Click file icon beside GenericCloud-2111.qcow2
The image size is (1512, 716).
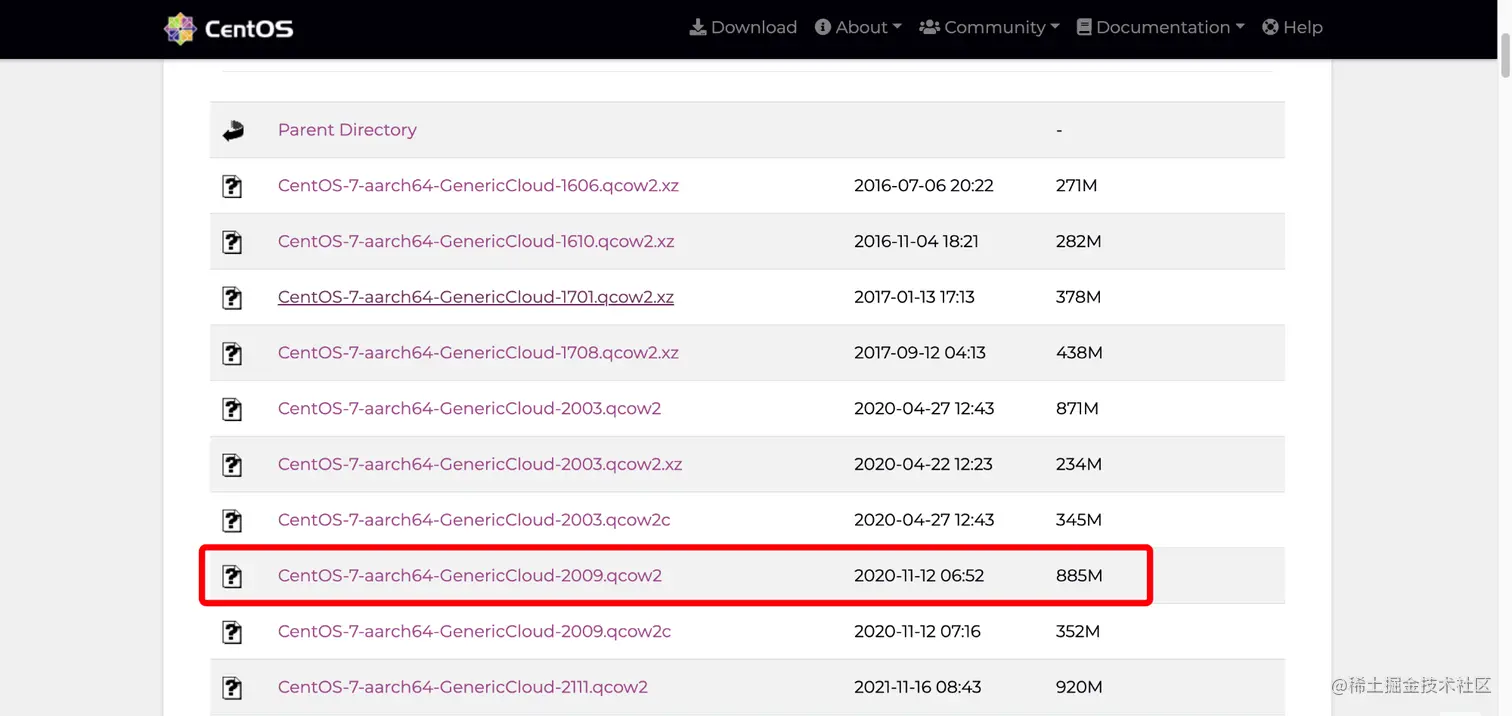[232, 688]
